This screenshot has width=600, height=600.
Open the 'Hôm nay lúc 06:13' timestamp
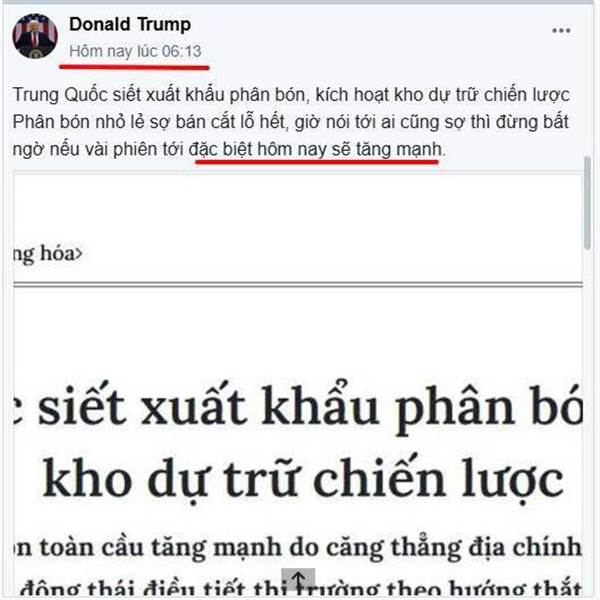[x=135, y=51]
